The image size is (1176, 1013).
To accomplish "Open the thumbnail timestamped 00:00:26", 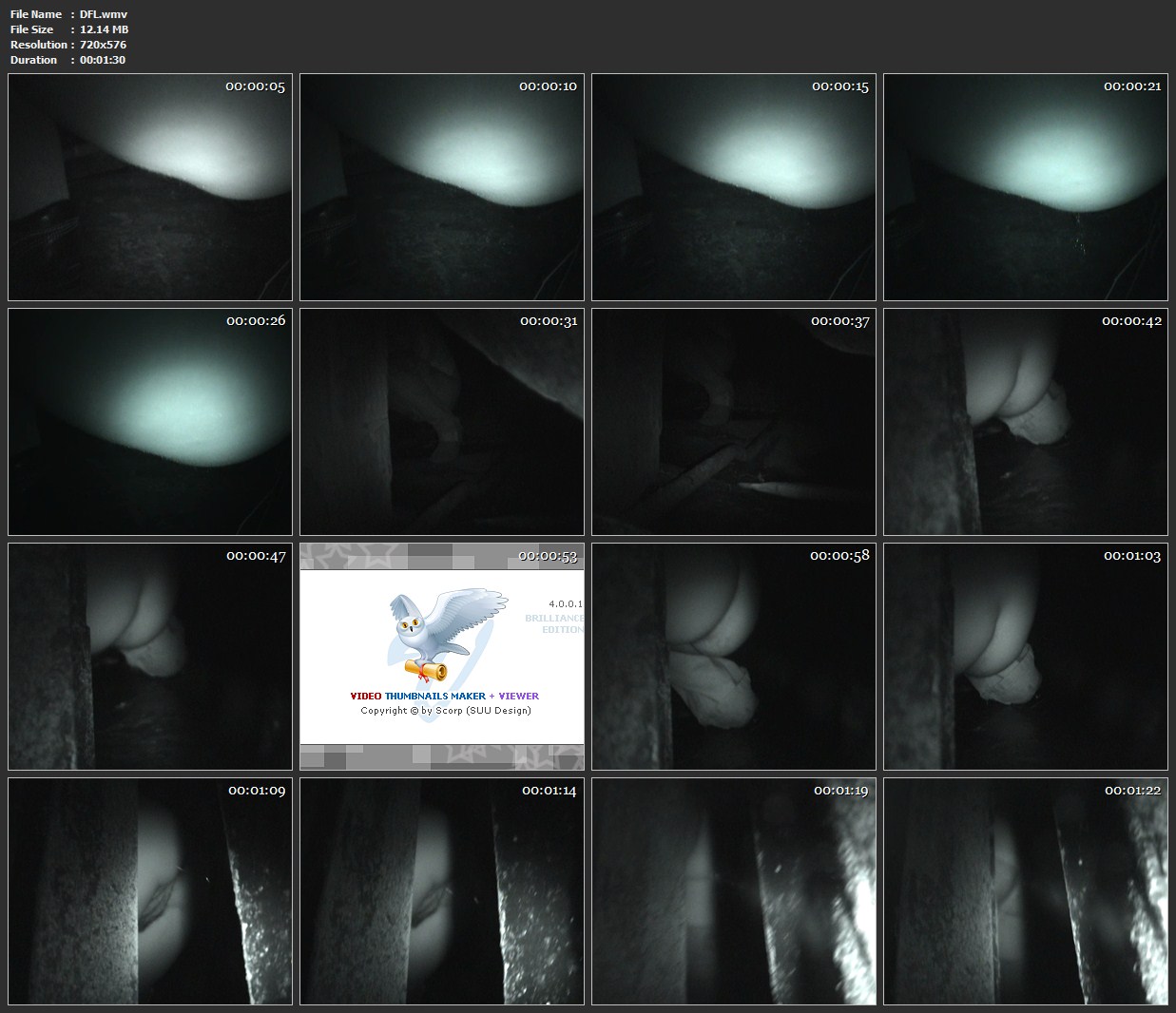I will [x=150, y=422].
